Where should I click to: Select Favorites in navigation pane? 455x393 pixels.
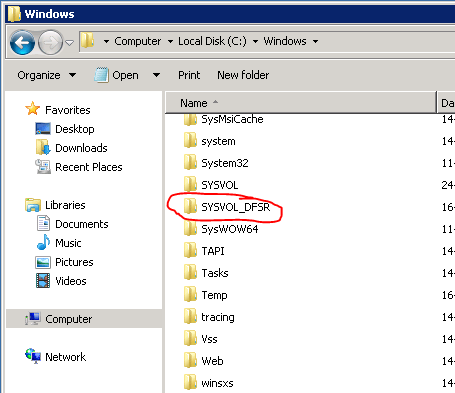pyautogui.click(x=68, y=110)
